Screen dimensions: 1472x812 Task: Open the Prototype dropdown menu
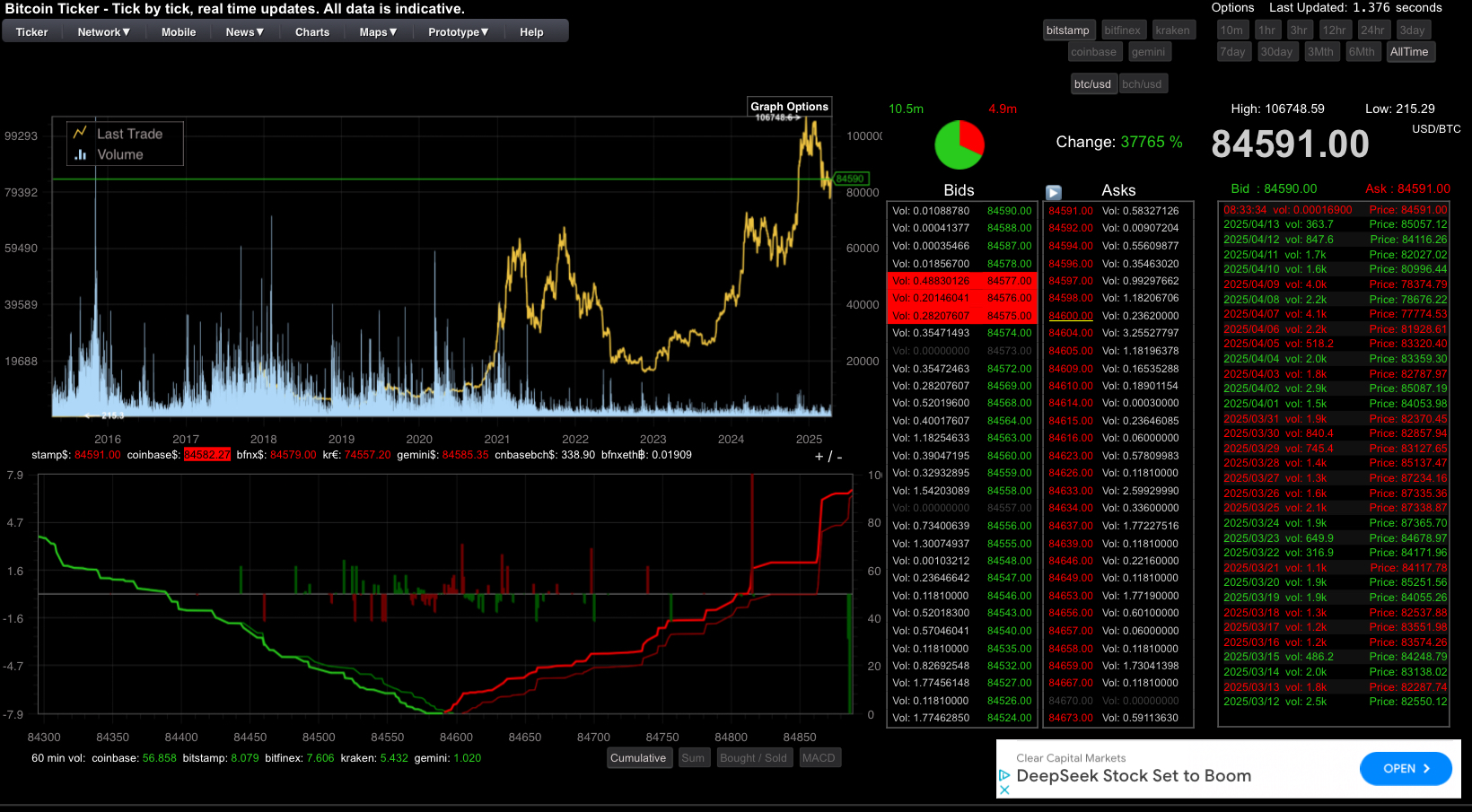(459, 32)
